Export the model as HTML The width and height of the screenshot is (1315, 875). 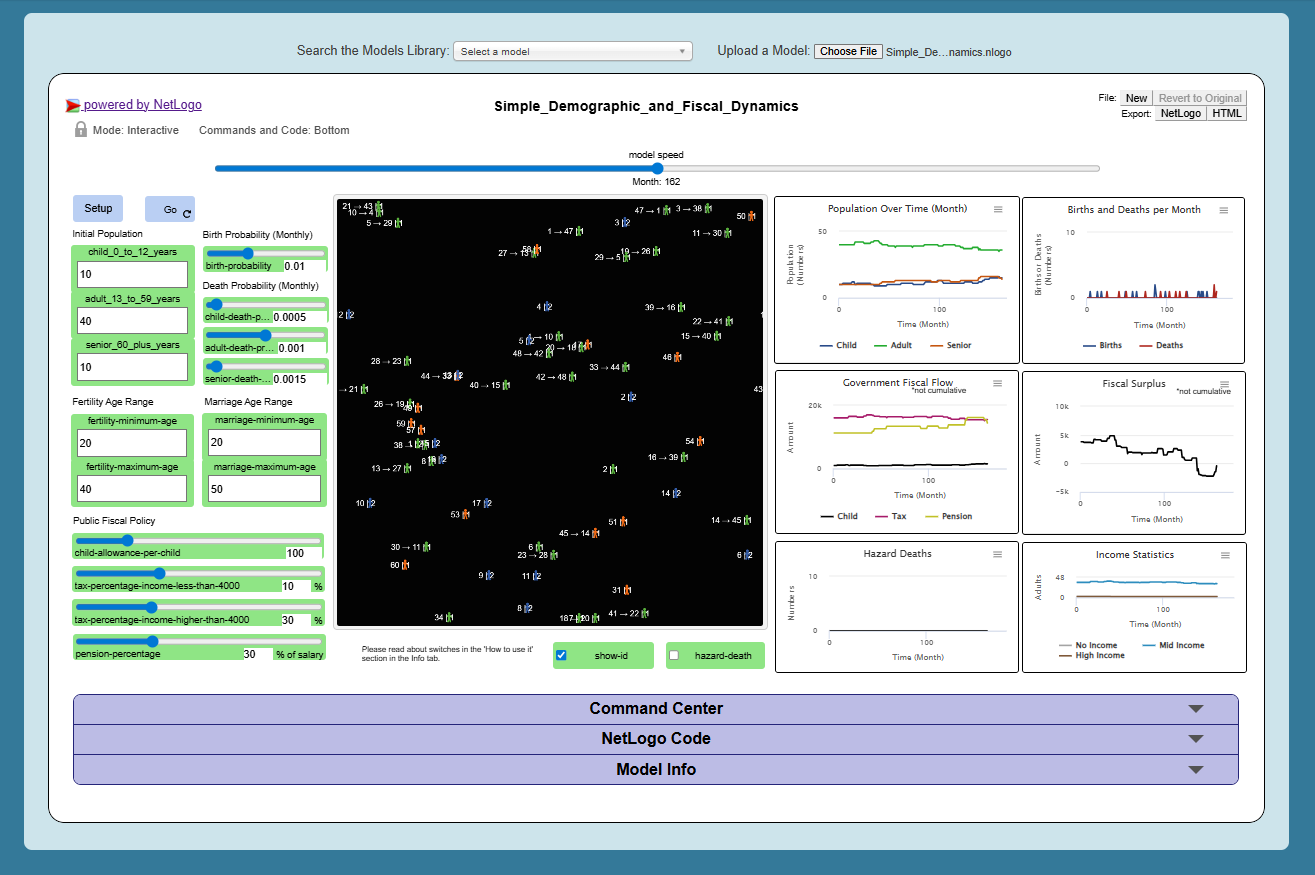[x=1229, y=113]
